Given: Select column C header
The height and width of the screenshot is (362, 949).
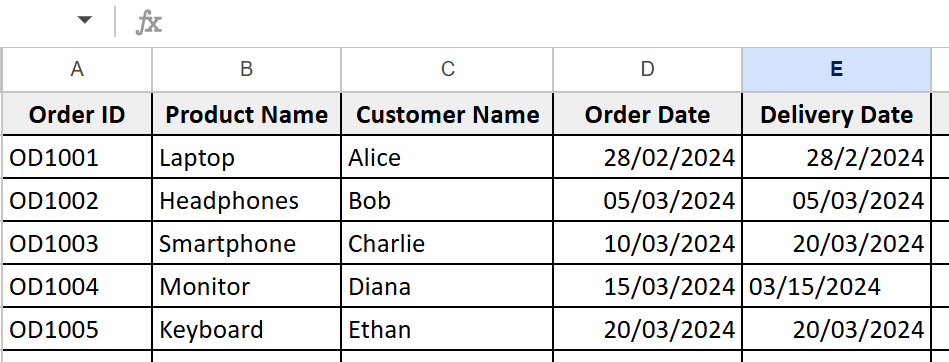Looking at the screenshot, I should click(447, 70).
